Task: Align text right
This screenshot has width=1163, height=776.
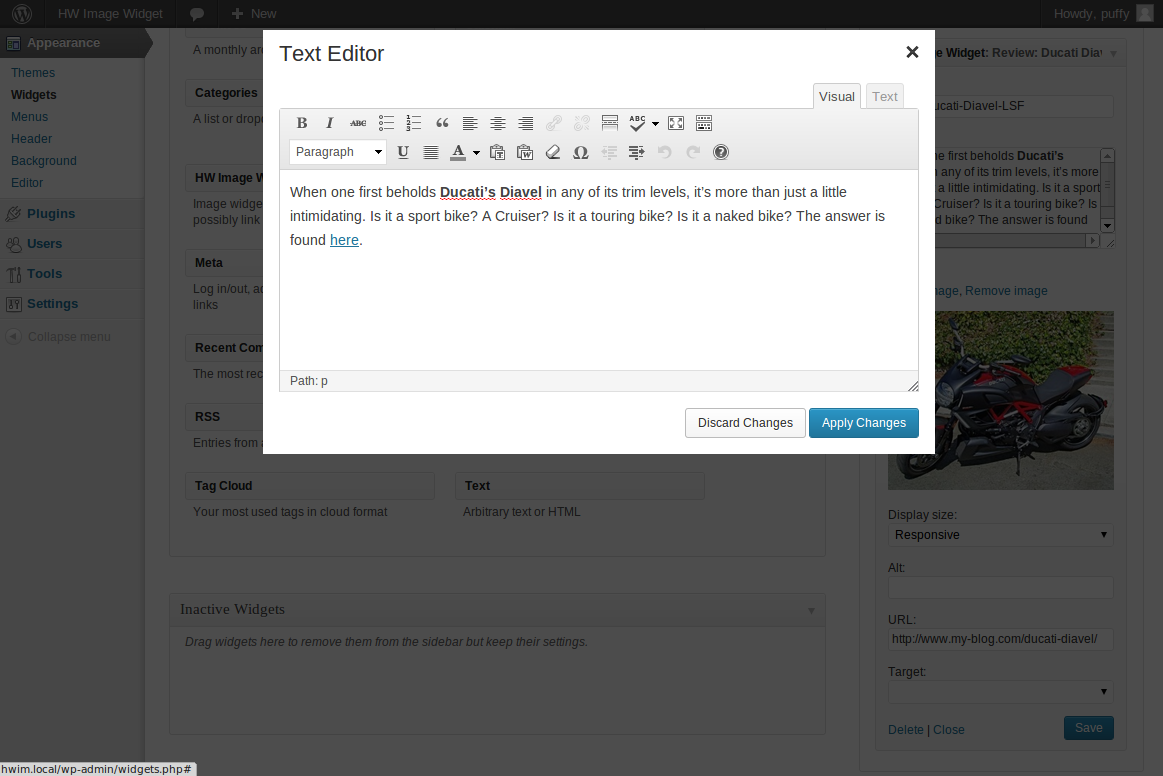Action: coord(526,123)
